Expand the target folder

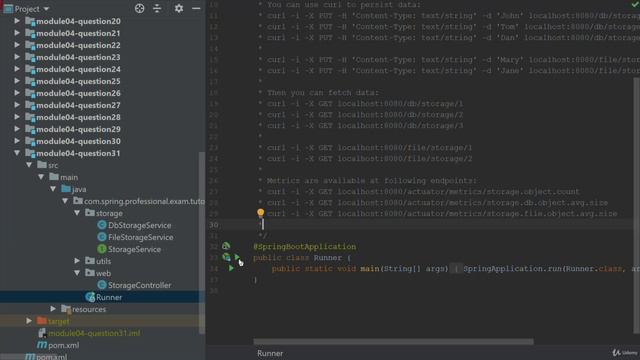pos(29,321)
